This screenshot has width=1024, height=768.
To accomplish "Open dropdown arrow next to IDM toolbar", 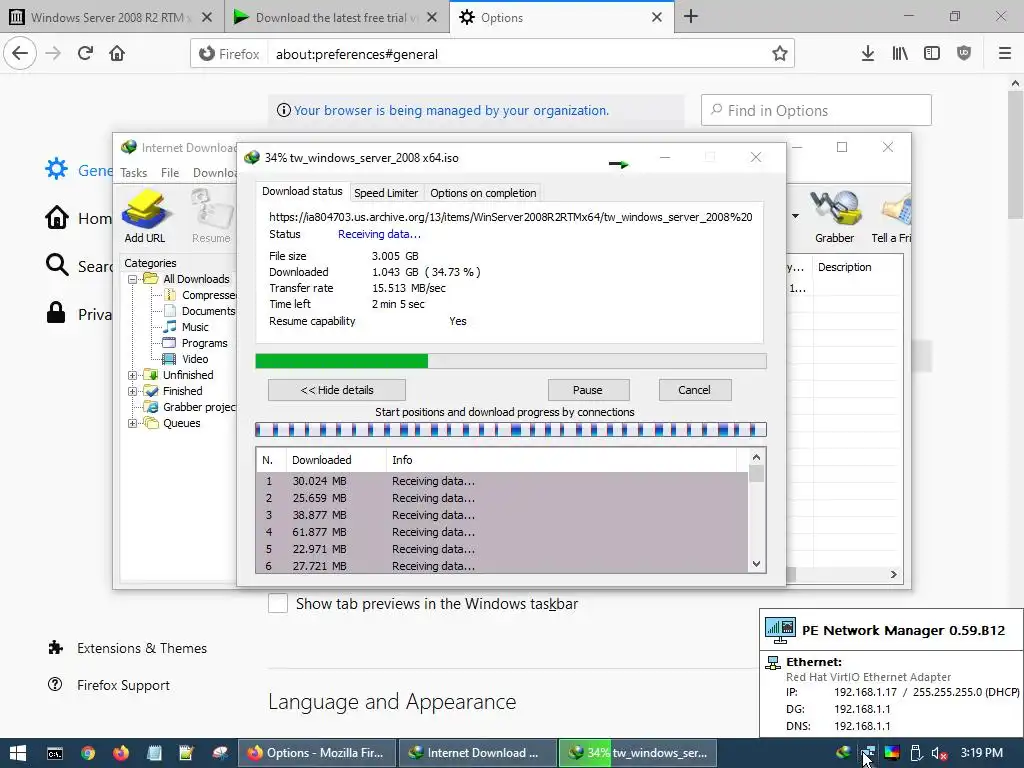I will (x=795, y=216).
